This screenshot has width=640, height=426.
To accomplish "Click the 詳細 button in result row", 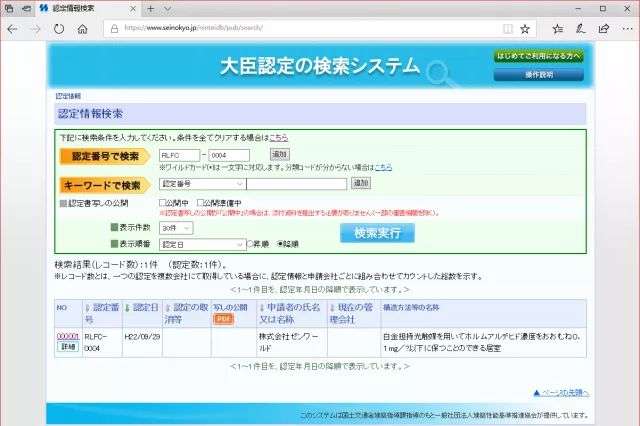I will 68,347.
